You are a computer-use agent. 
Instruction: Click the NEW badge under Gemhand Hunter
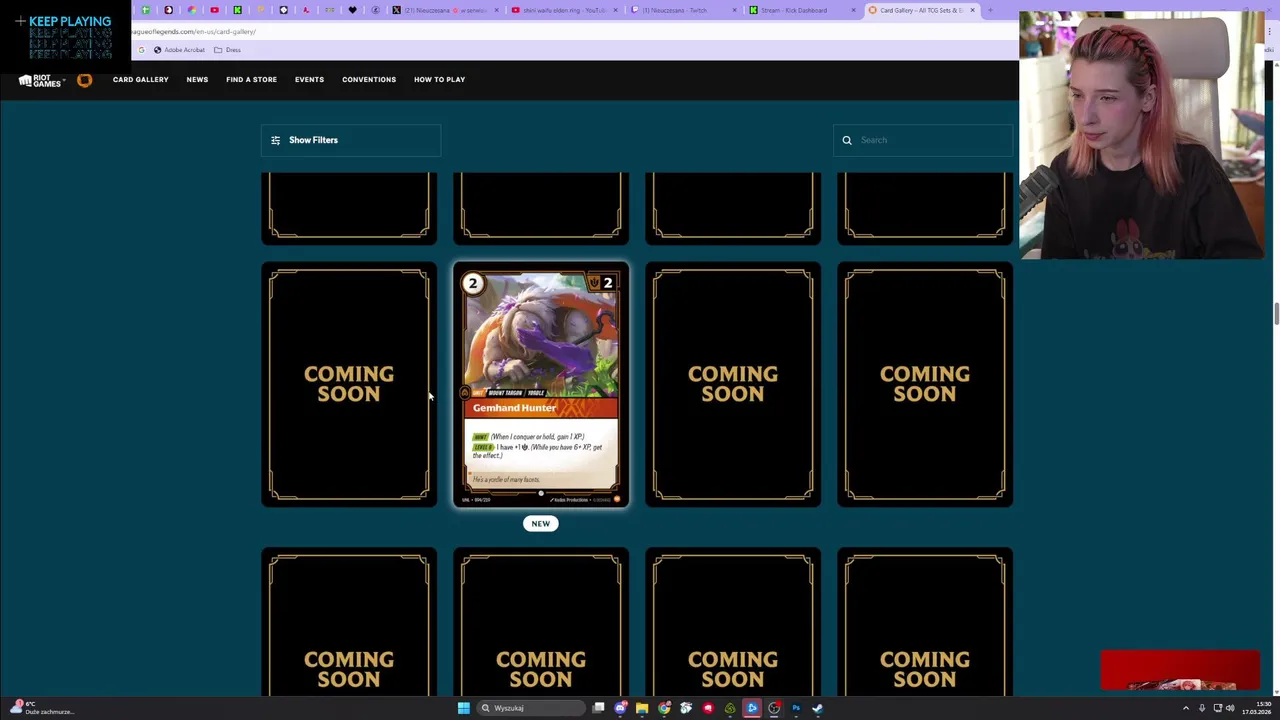tap(540, 523)
